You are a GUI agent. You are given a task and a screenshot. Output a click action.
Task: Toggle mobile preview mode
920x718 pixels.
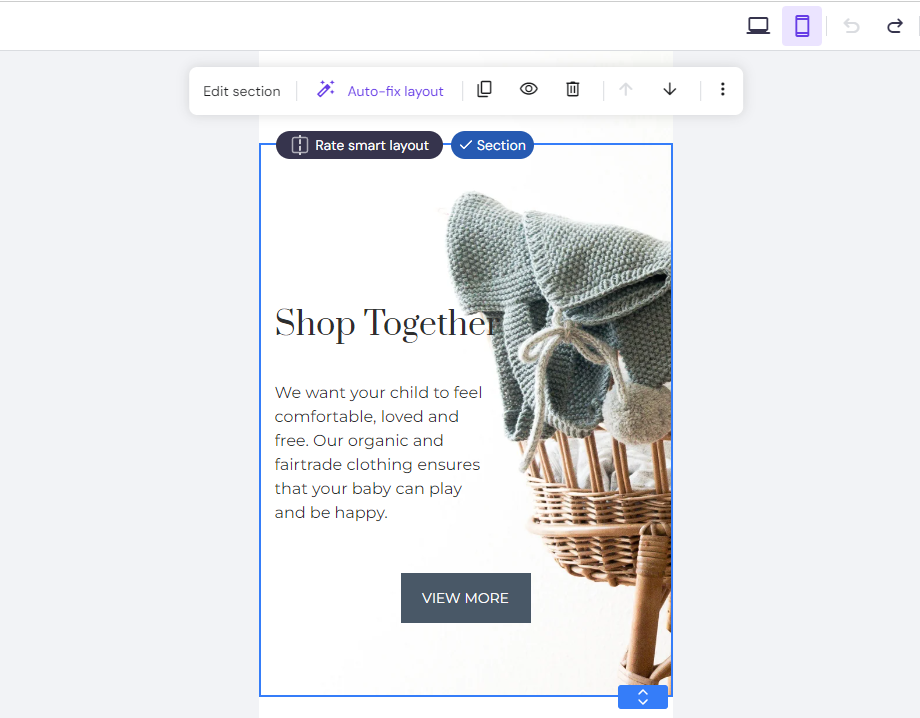[x=801, y=25]
